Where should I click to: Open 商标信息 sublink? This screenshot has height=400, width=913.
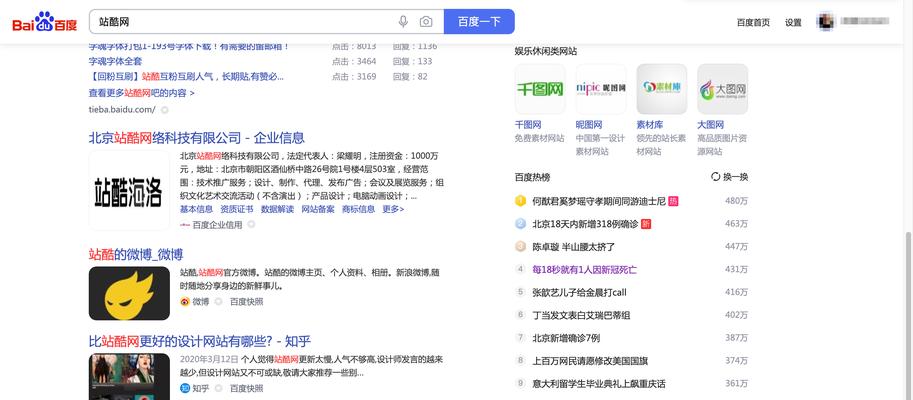pos(358,209)
